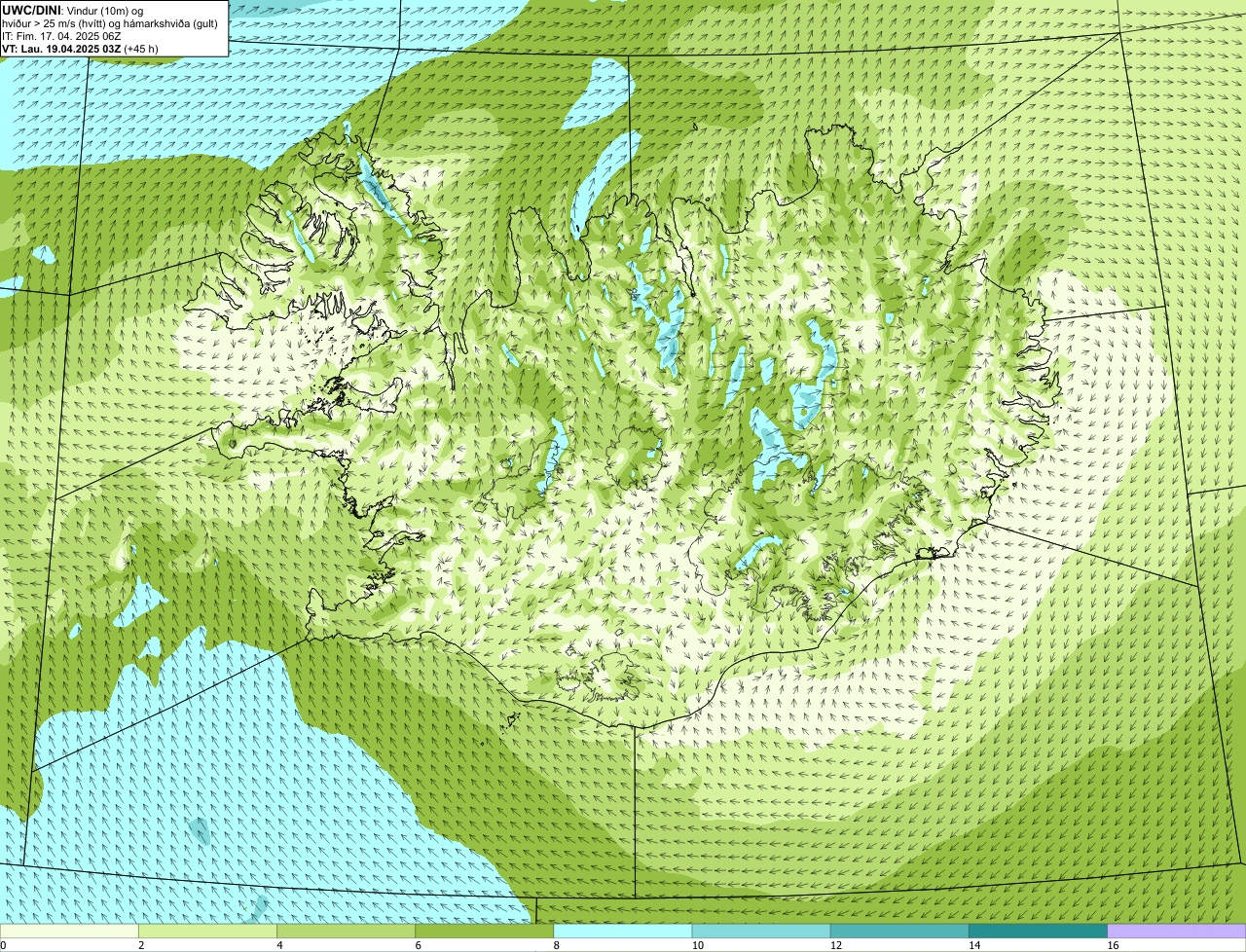Click the "VT: Lau. 19.04.2025 03Z" valid time
The height and width of the screenshot is (952, 1246).
(61, 49)
